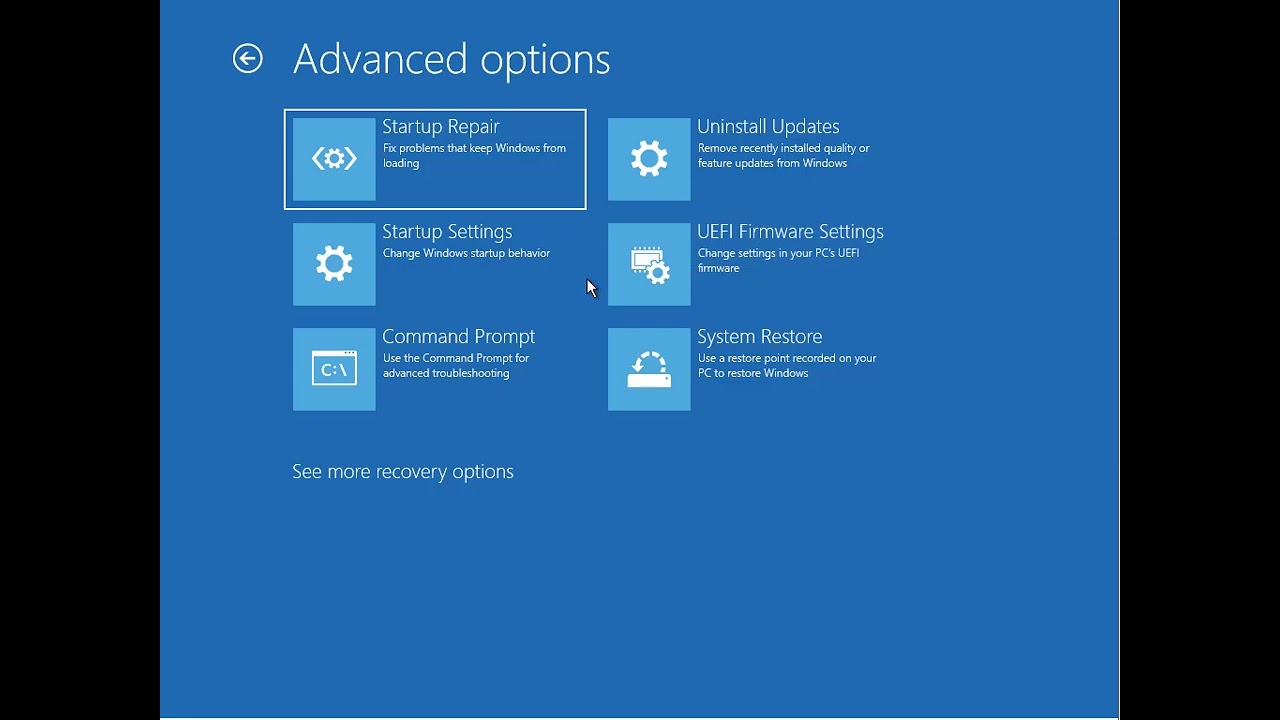
Task: Click the Advanced options heading
Action: [x=452, y=59]
